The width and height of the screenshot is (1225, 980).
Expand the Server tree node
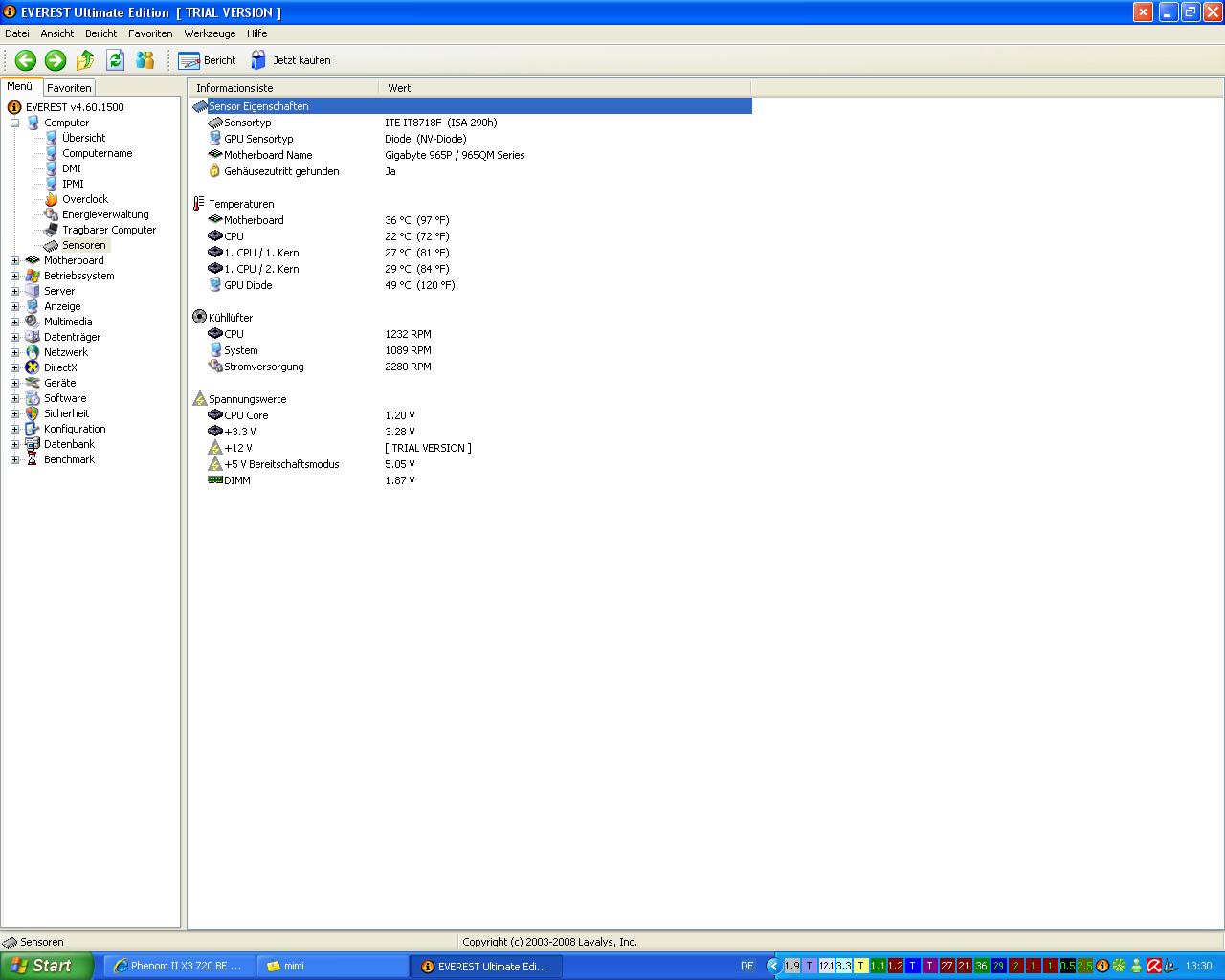point(14,291)
